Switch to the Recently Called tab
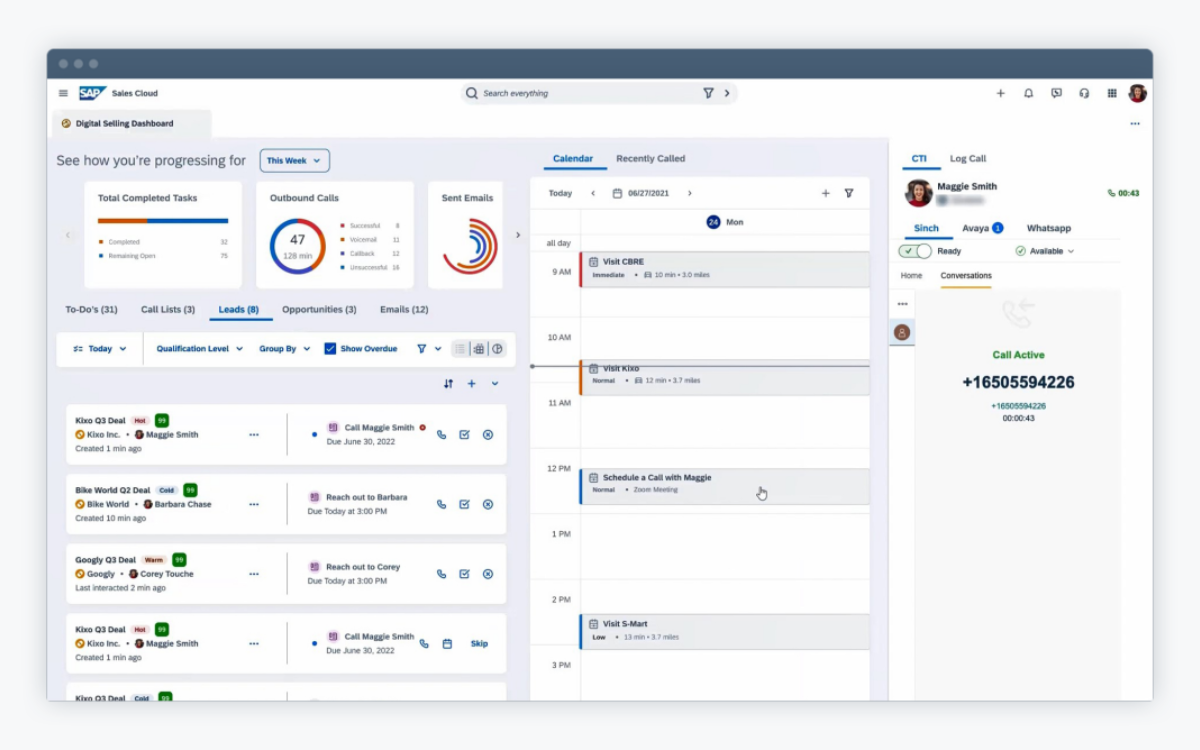Viewport: 1200px width, 750px height. [650, 159]
